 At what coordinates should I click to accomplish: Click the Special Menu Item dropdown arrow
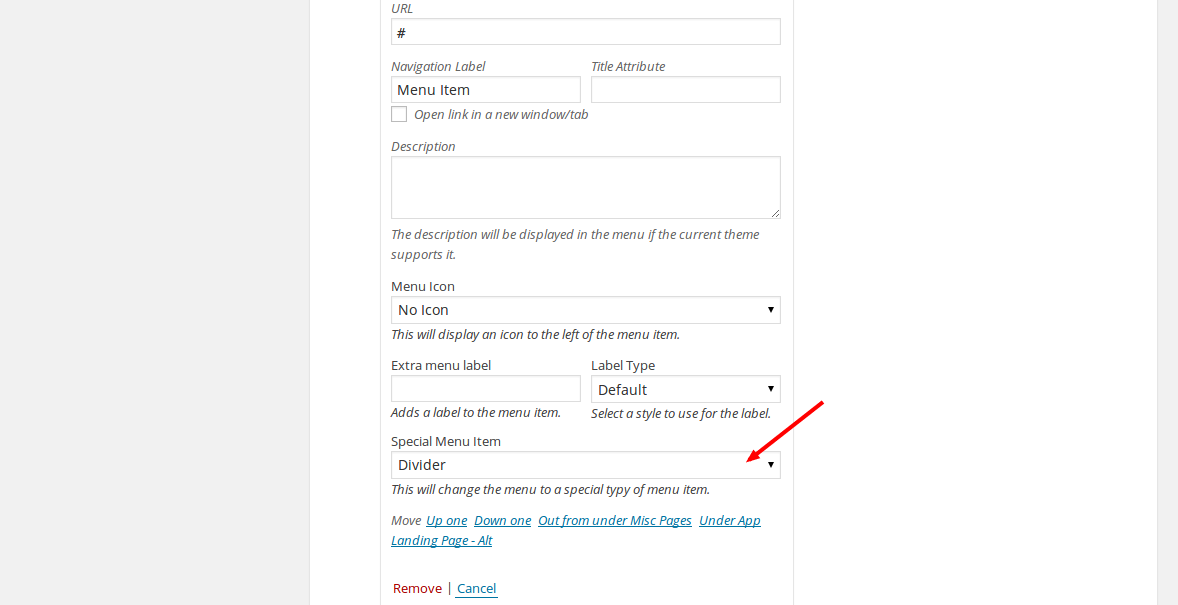(x=770, y=464)
